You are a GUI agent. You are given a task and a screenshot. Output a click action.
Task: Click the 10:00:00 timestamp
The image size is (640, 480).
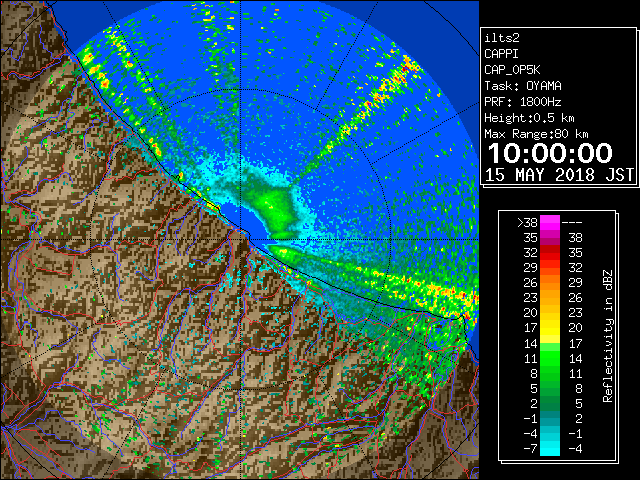click(x=550, y=153)
